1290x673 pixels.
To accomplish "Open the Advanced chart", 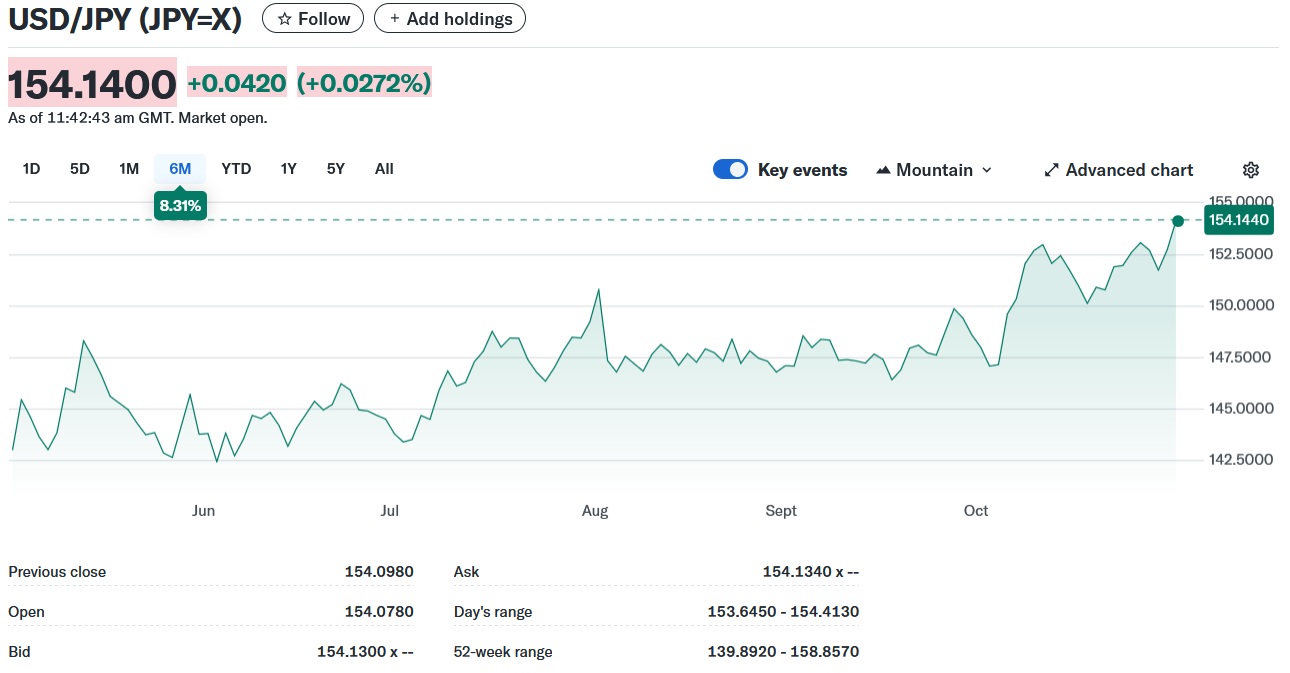I will (x=1119, y=170).
